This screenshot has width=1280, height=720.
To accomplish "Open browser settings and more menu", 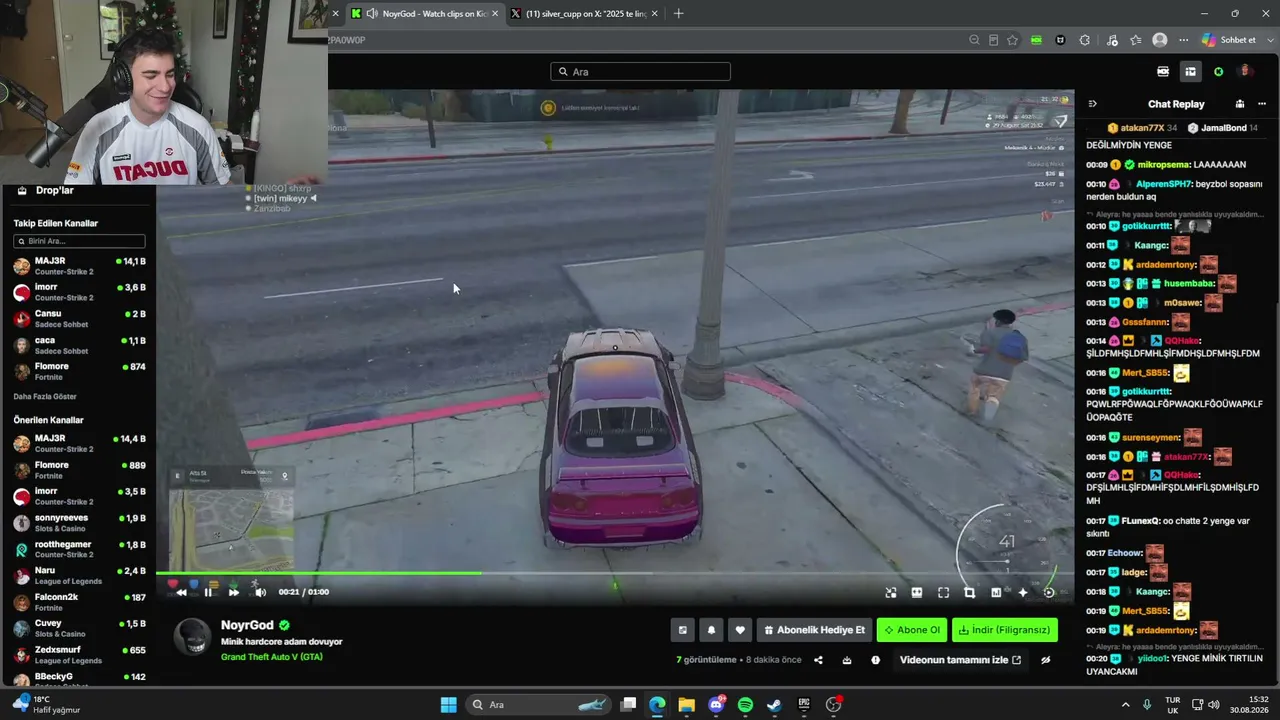I will point(1183,40).
